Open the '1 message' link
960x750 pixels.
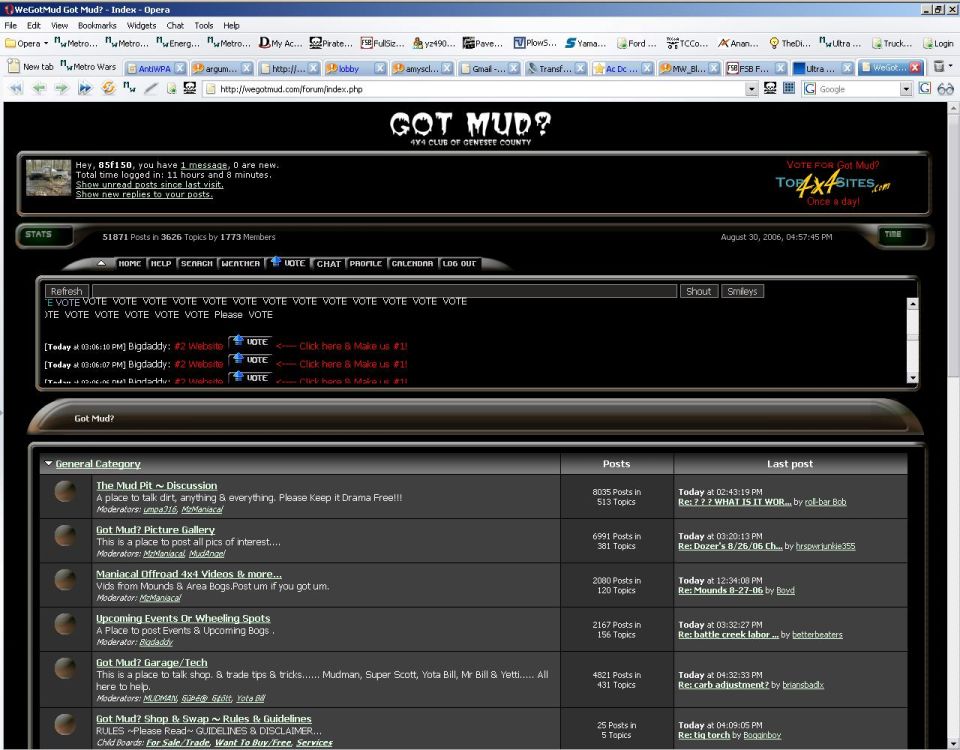click(x=204, y=165)
